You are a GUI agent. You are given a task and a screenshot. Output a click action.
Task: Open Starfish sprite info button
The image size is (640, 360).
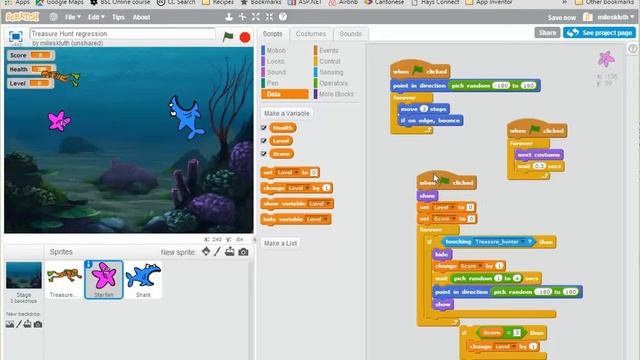89,264
